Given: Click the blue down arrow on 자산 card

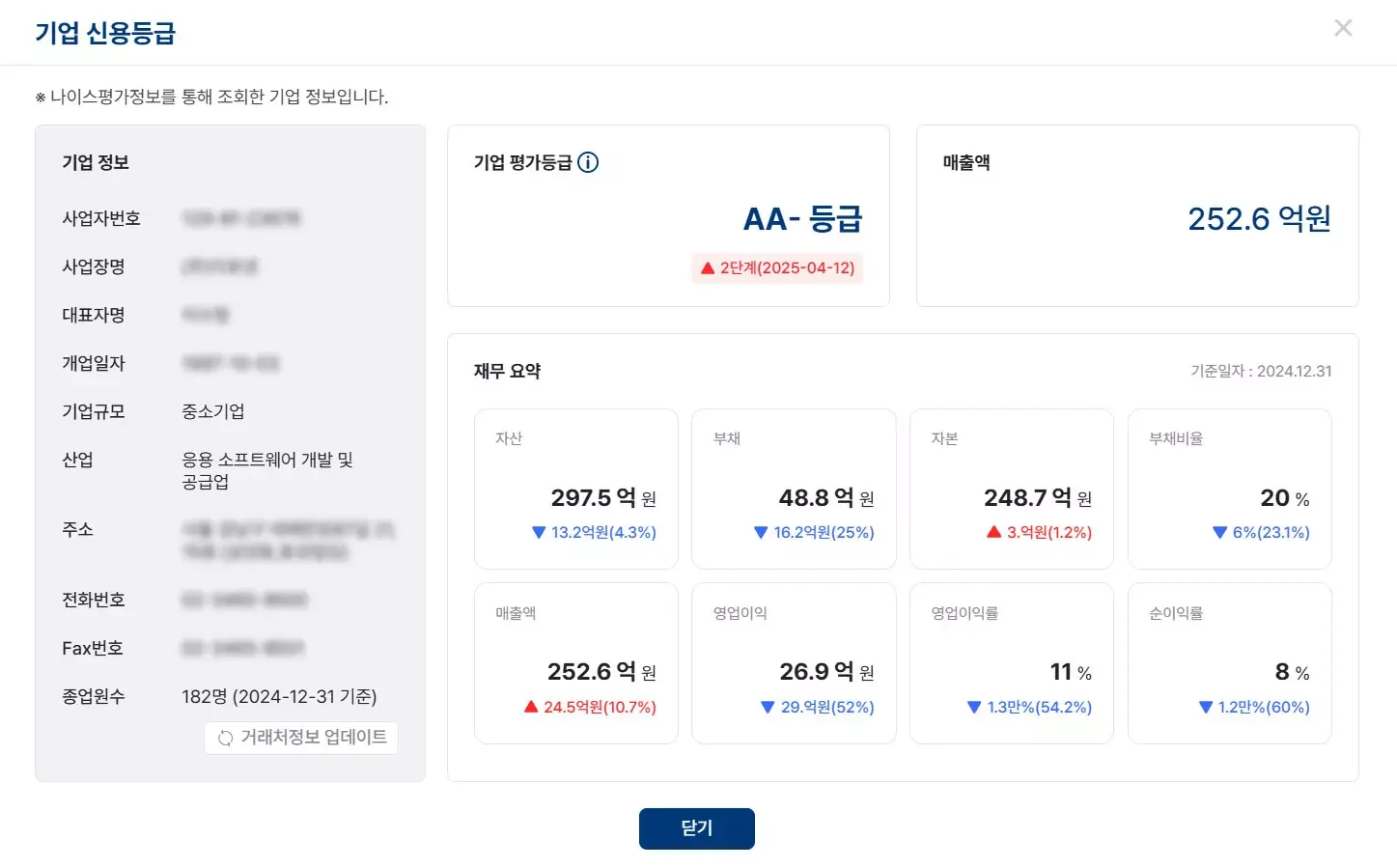Looking at the screenshot, I should click(x=539, y=532).
